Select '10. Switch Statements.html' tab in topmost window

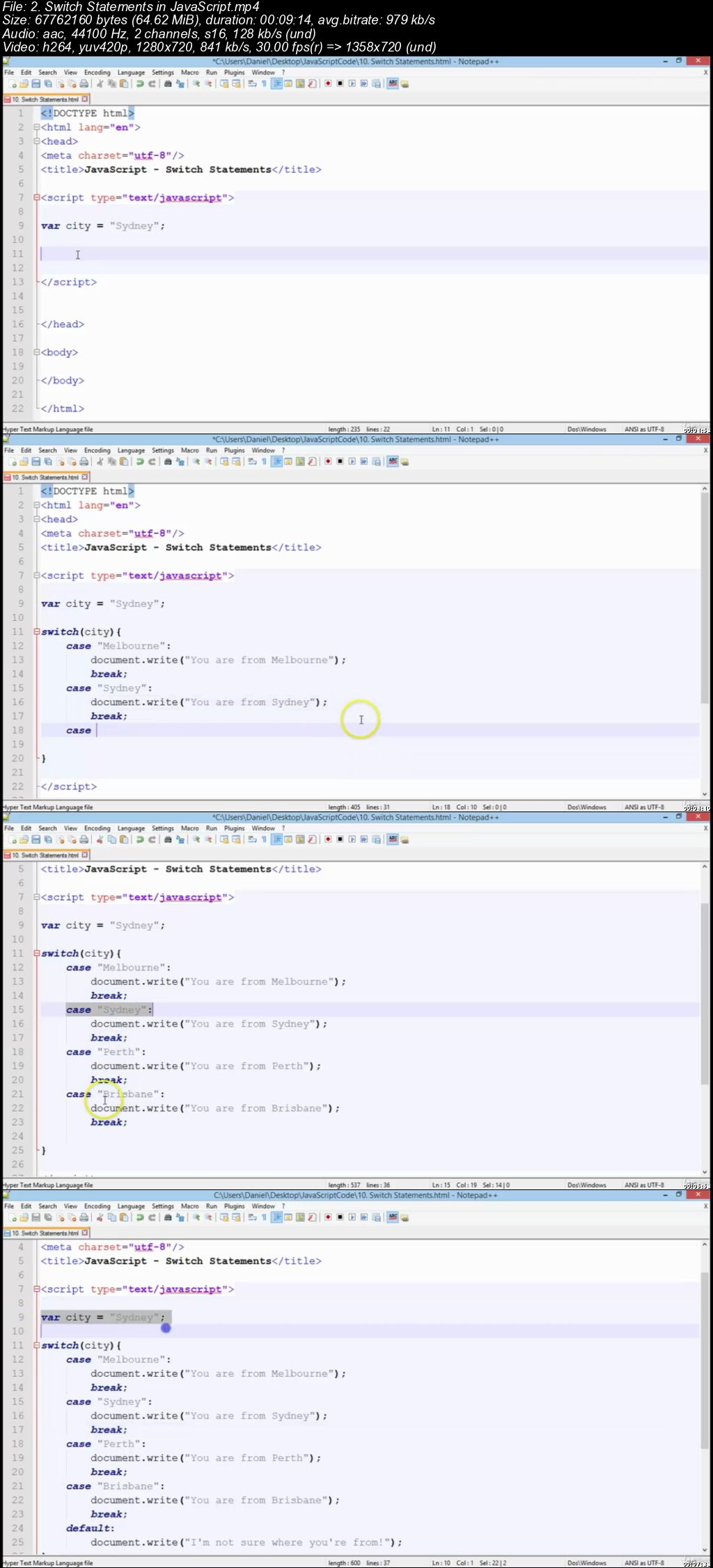click(x=45, y=100)
